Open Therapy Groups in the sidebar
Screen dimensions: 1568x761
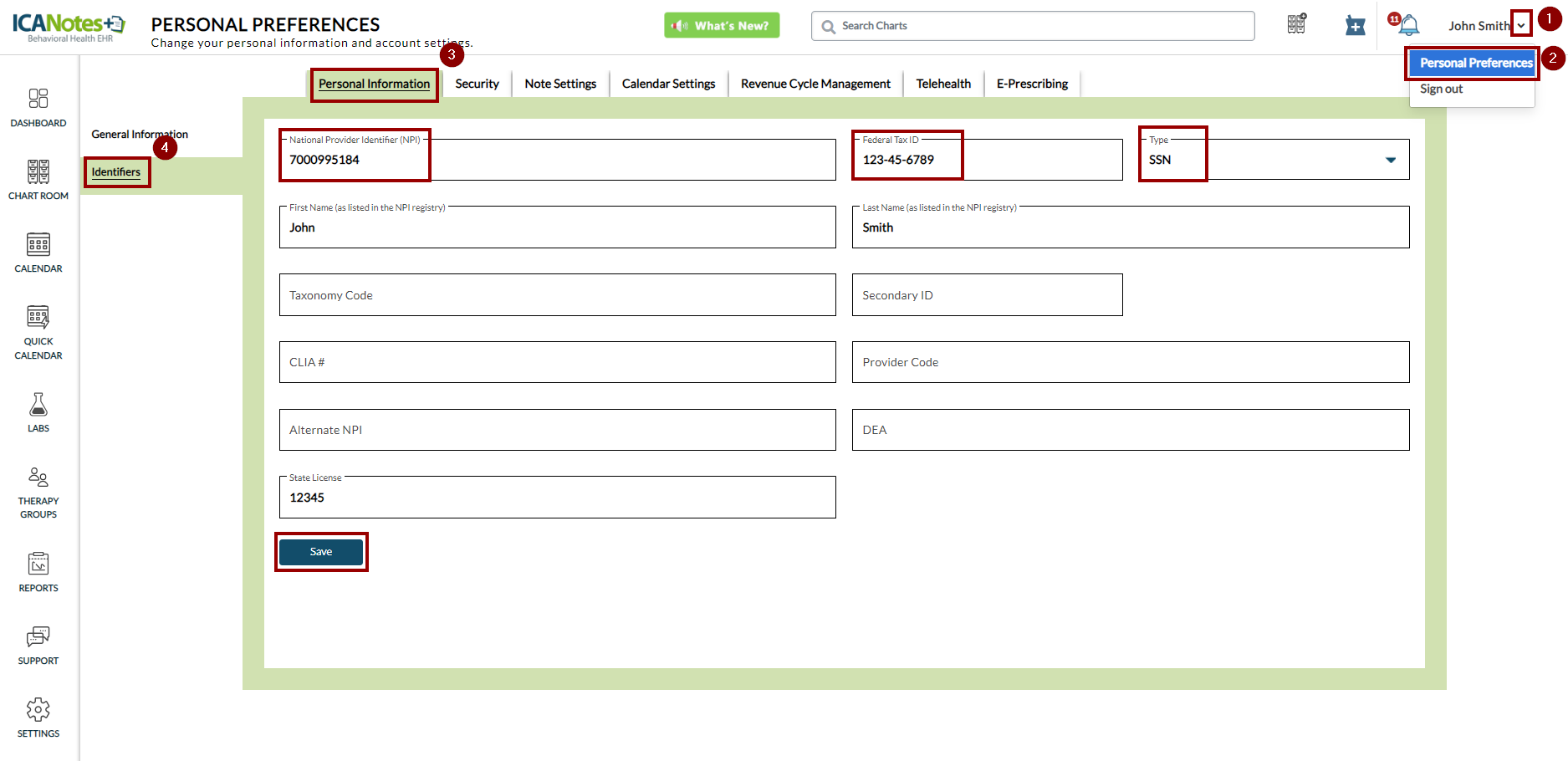[38, 478]
